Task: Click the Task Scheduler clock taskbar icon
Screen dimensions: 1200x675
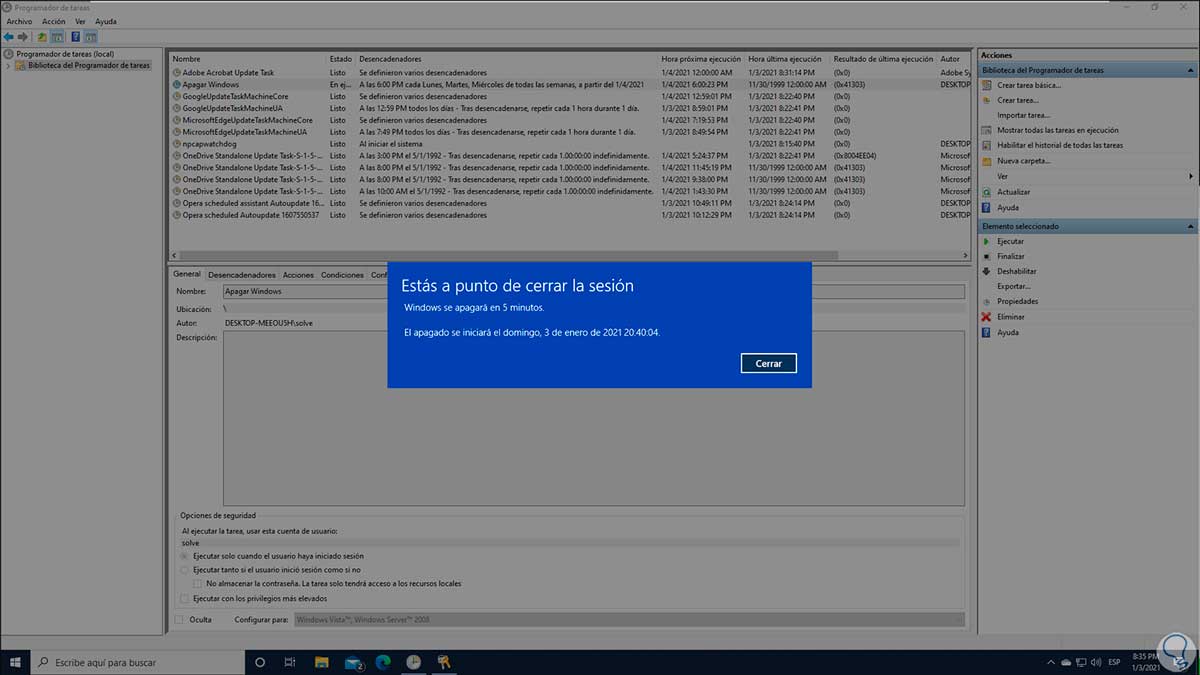Action: click(x=413, y=661)
